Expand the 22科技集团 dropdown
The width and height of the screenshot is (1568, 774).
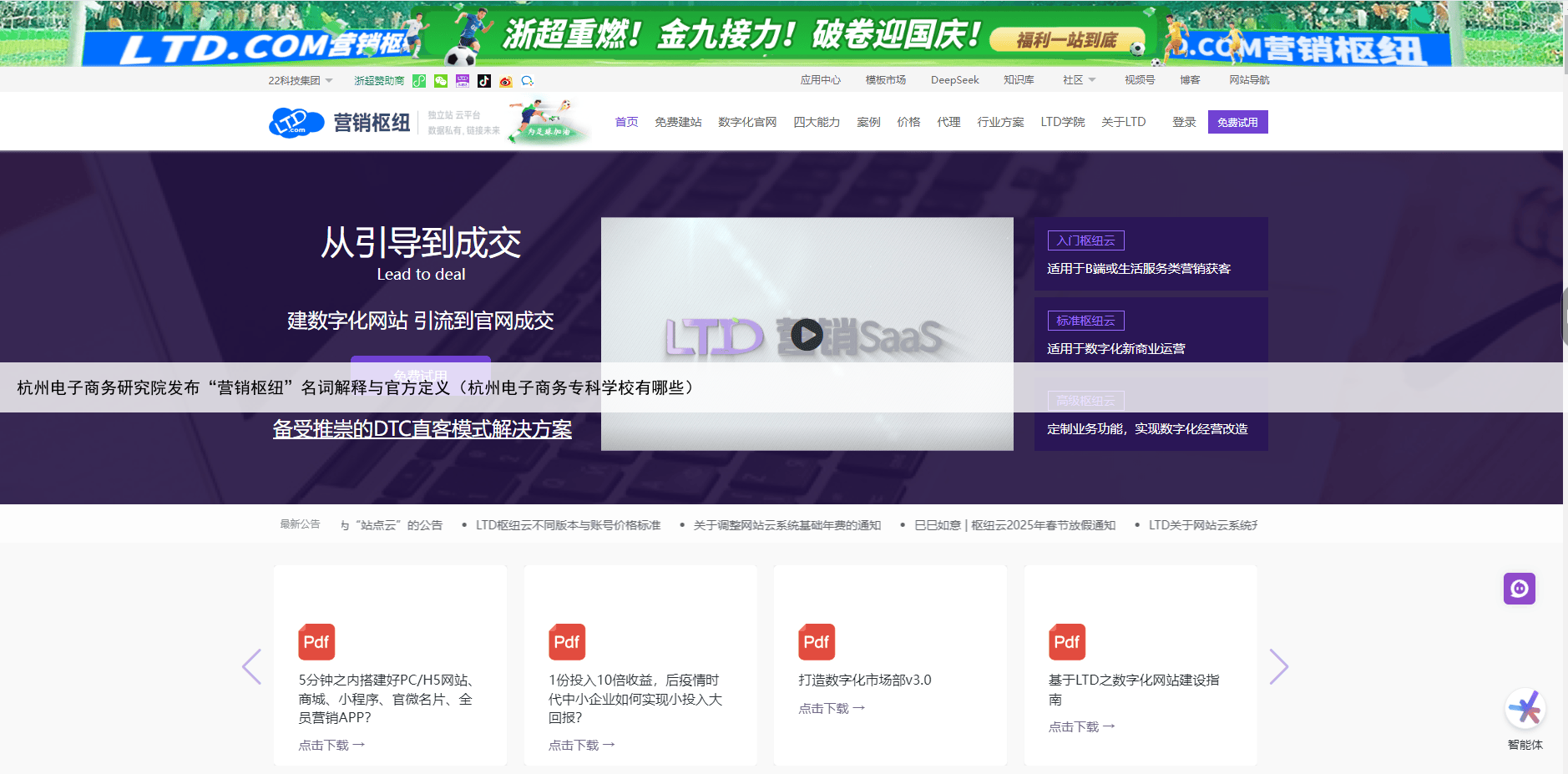tap(300, 81)
